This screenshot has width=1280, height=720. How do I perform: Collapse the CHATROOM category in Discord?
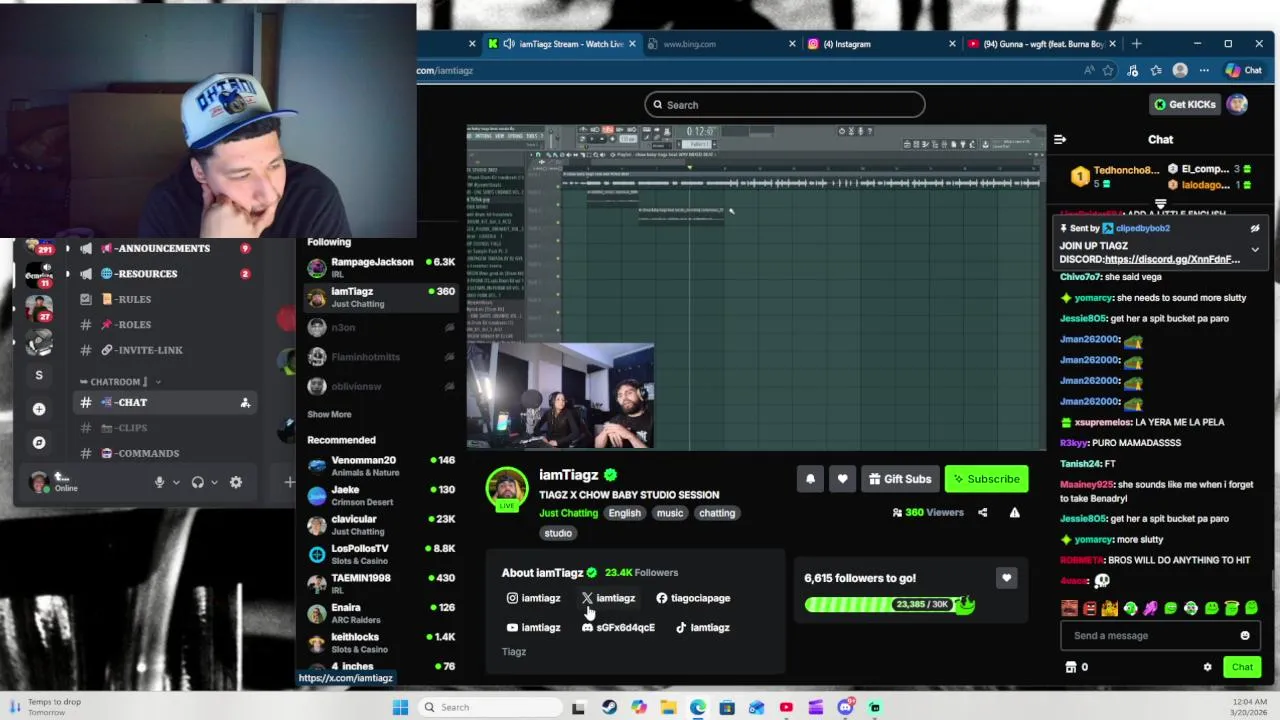tap(120, 382)
